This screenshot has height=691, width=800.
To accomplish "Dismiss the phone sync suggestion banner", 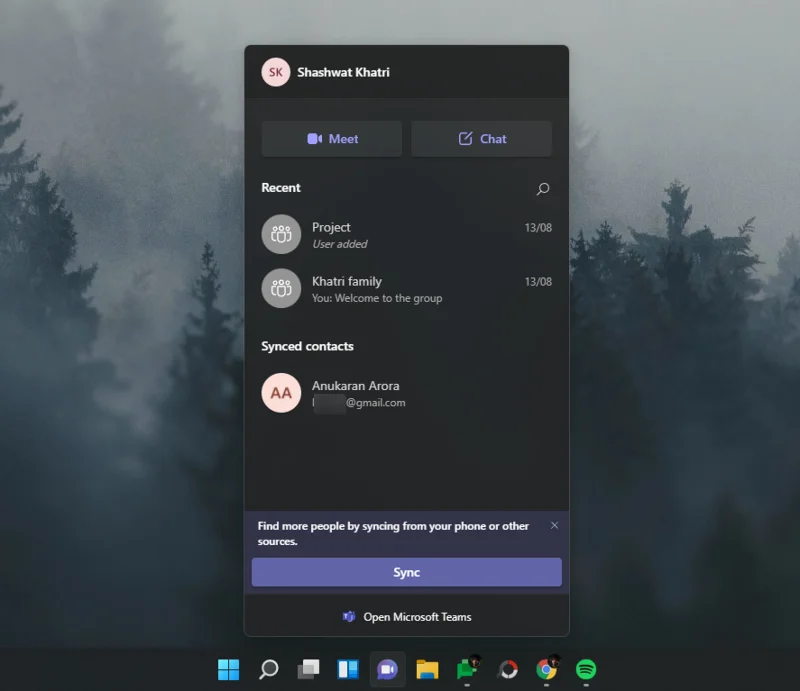I will [554, 524].
